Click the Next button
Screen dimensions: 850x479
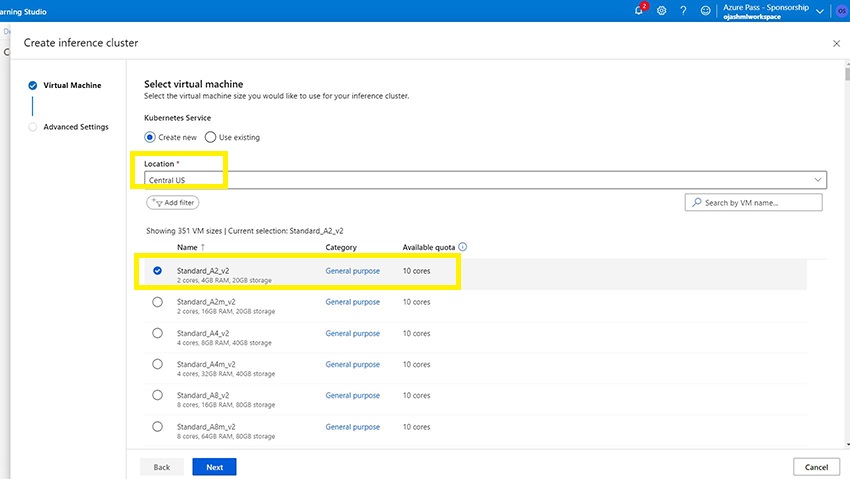tap(214, 467)
